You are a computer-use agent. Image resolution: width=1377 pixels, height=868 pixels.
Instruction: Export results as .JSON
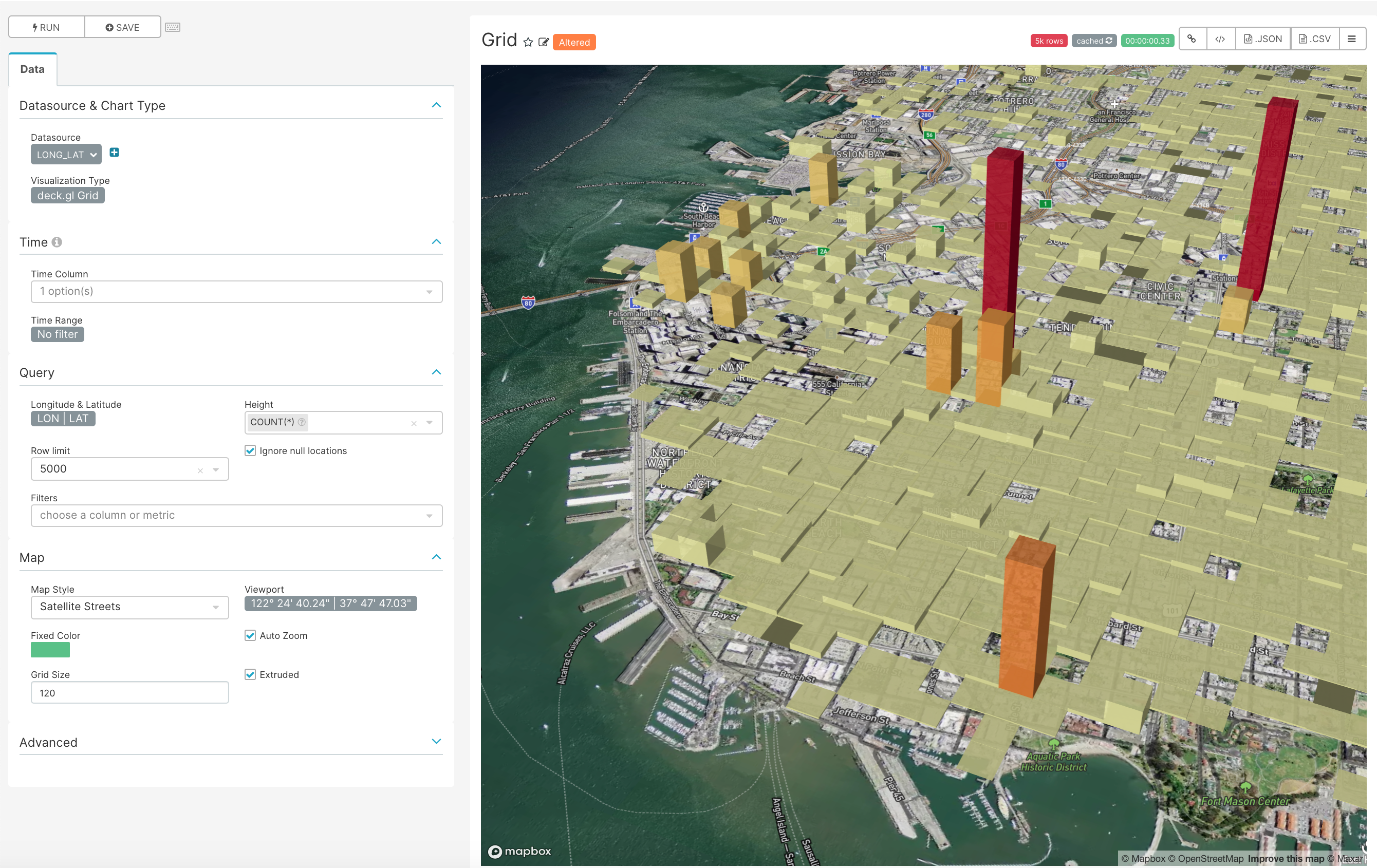(1262, 39)
